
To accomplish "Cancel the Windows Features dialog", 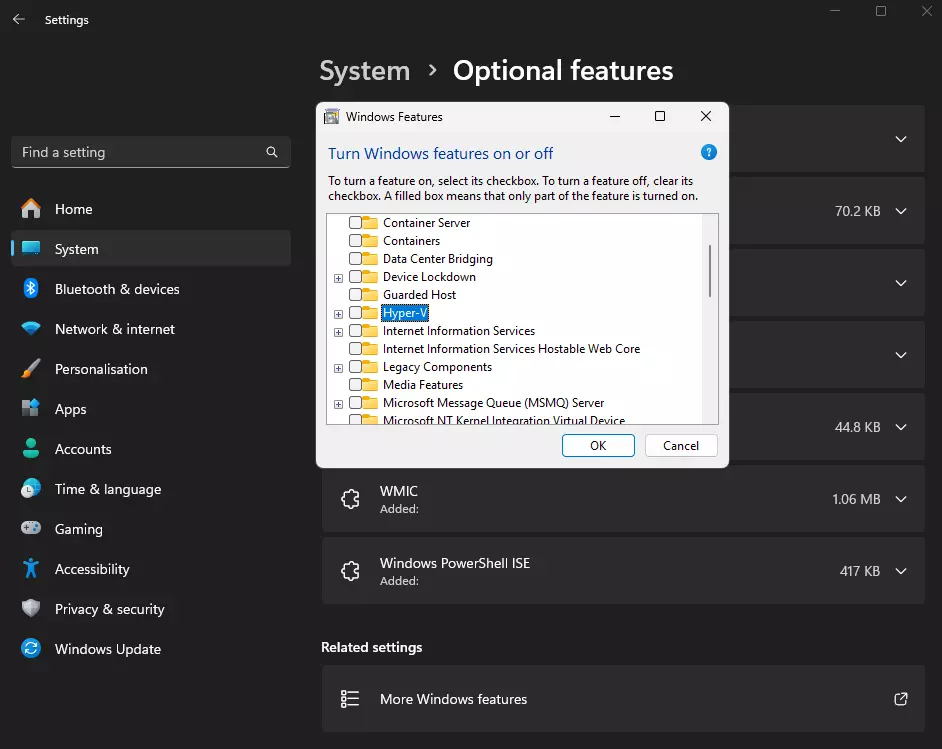I will point(681,445).
